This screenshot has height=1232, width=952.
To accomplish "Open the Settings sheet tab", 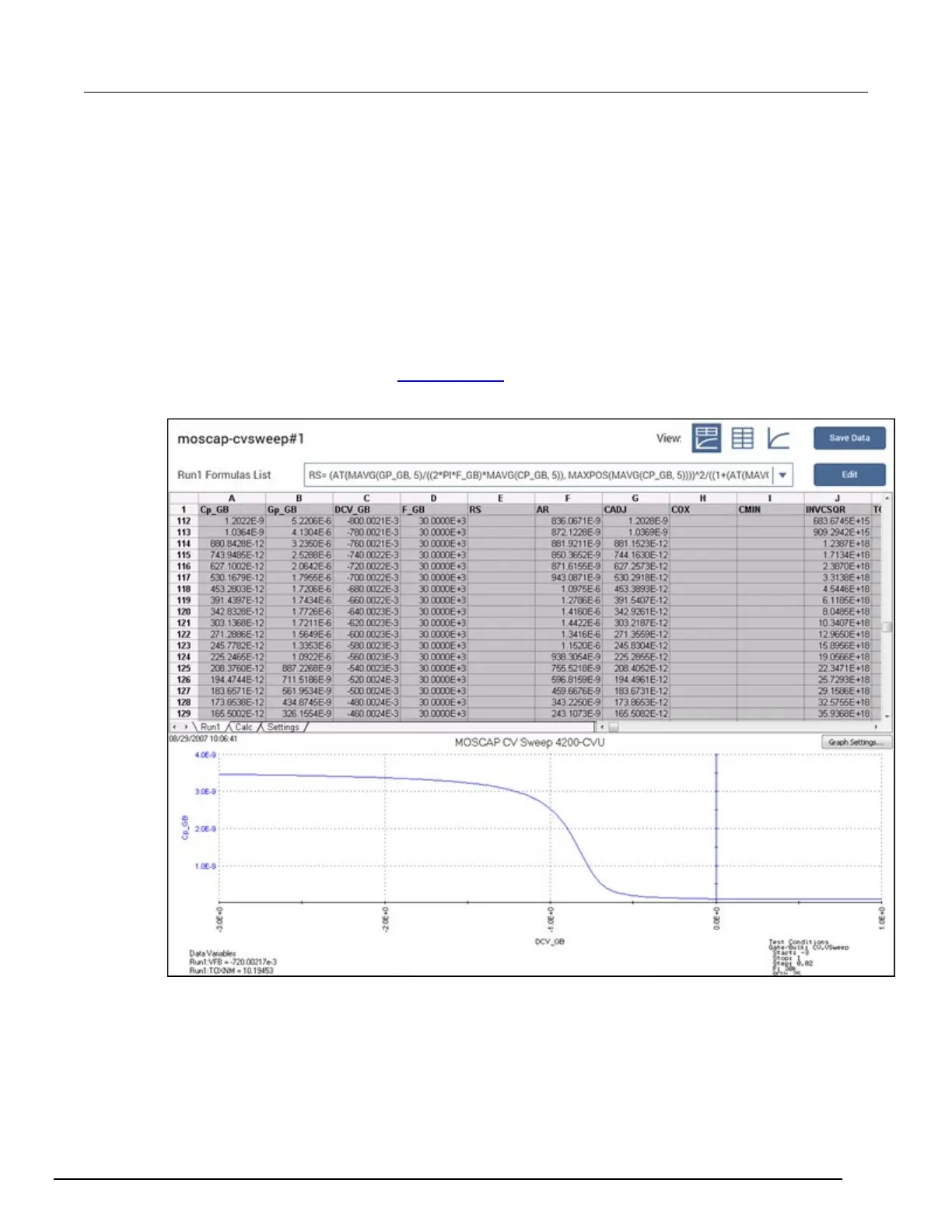I will tap(283, 727).
